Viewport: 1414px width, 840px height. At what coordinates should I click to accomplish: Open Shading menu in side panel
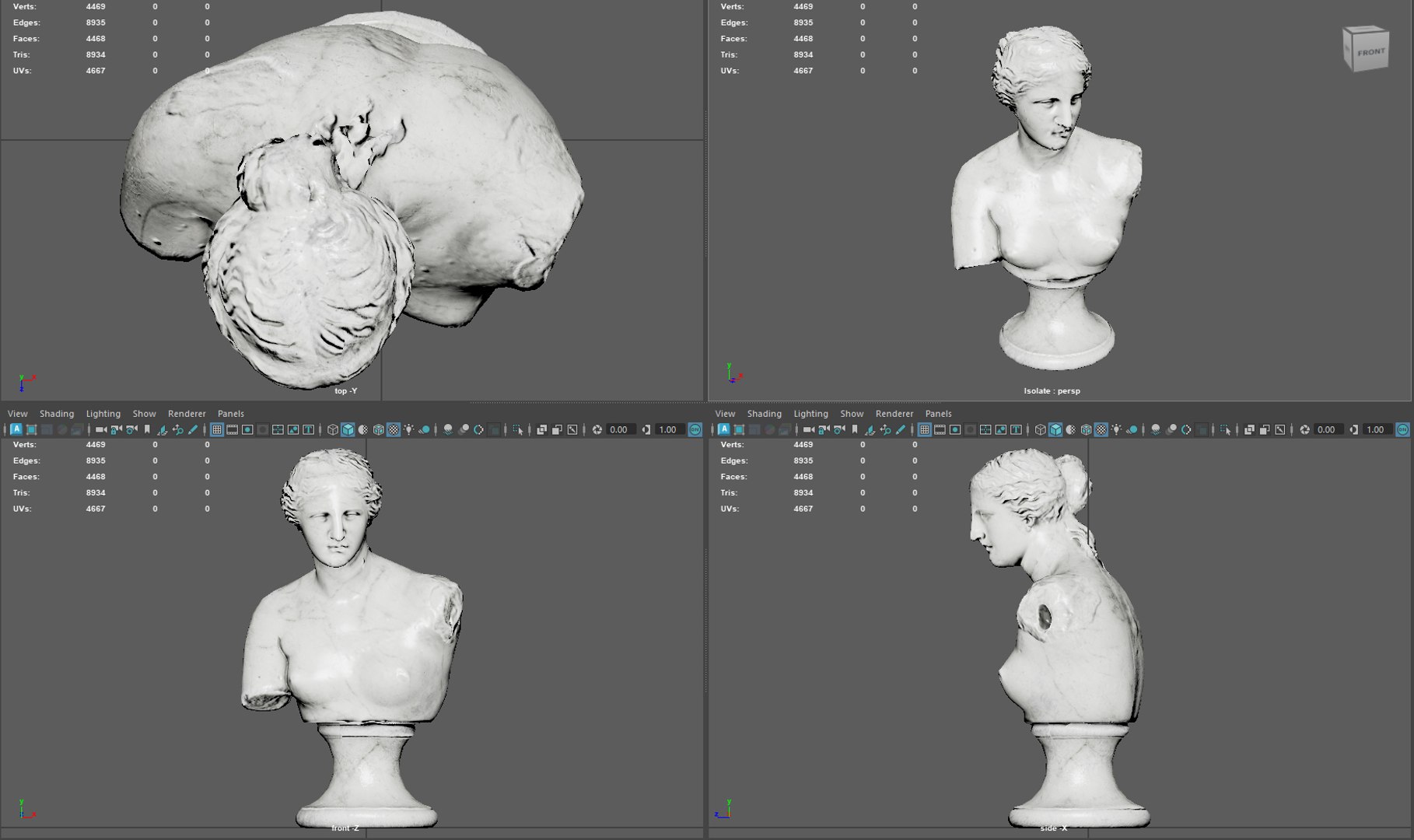765,414
